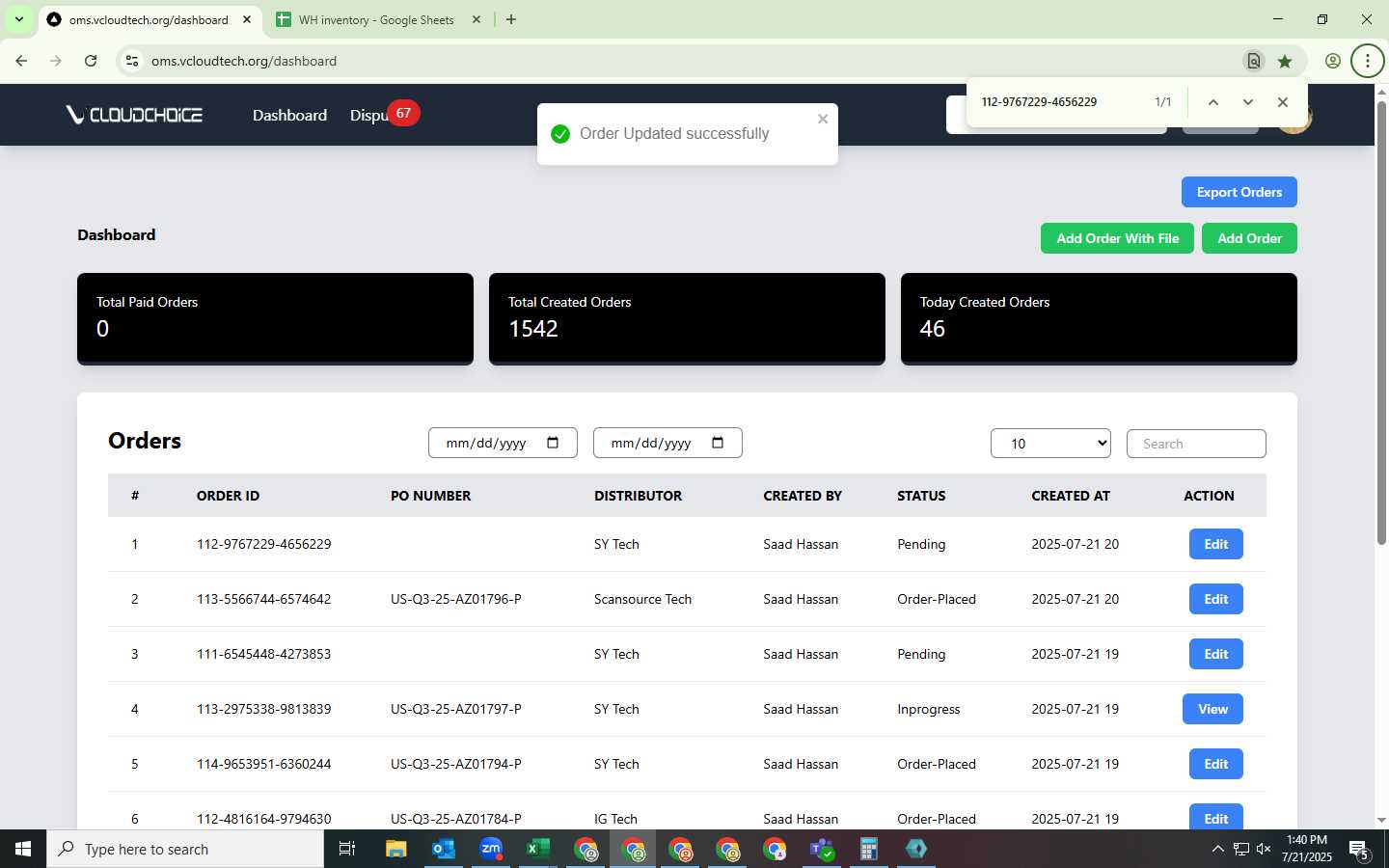Click the Inprogress status cell
Viewport: 1389px width, 868px height.
tap(928, 709)
